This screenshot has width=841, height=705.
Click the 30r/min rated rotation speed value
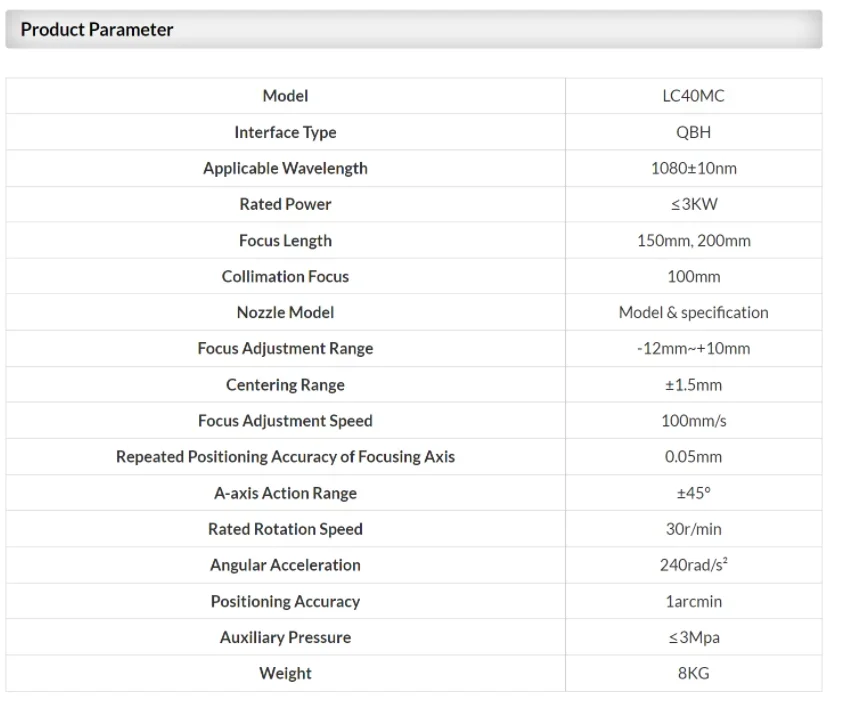coord(693,529)
